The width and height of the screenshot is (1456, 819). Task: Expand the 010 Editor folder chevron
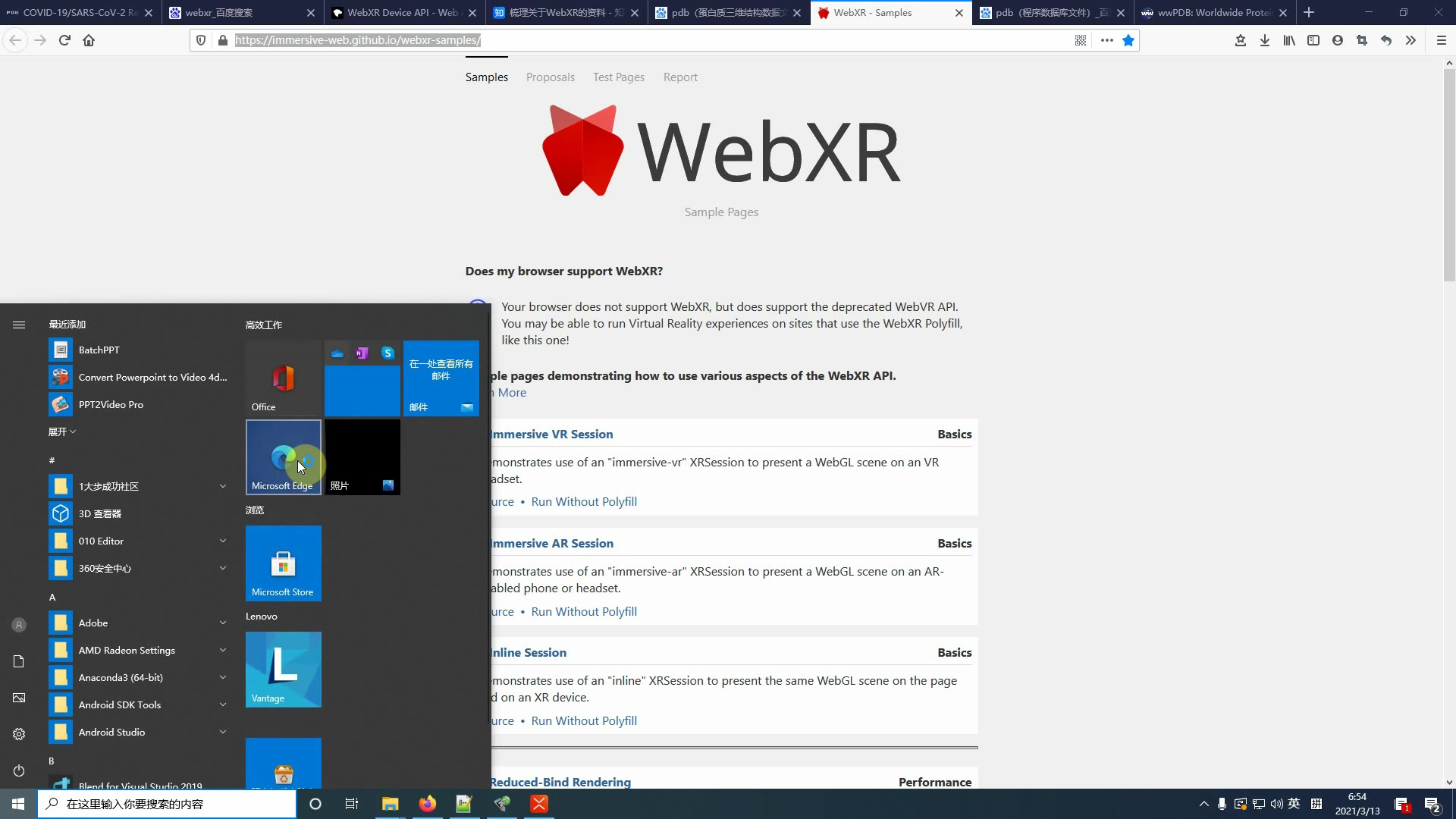(x=223, y=541)
